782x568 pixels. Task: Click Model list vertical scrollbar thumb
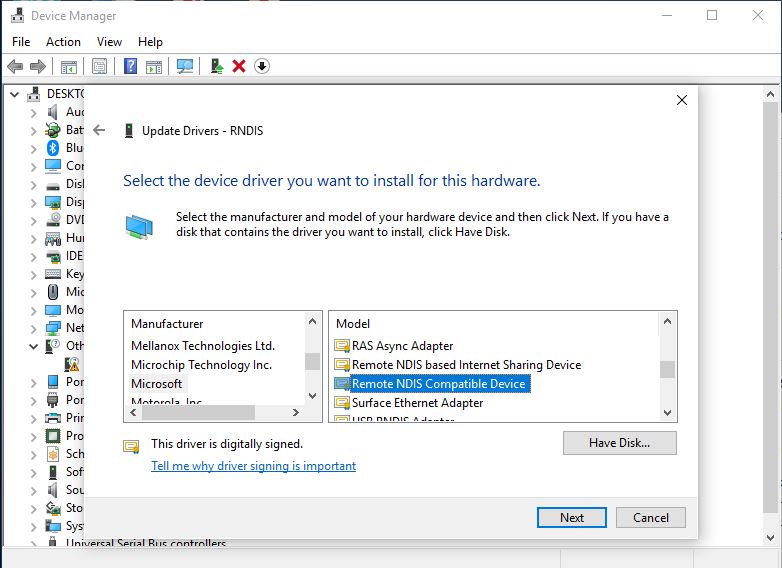(667, 370)
